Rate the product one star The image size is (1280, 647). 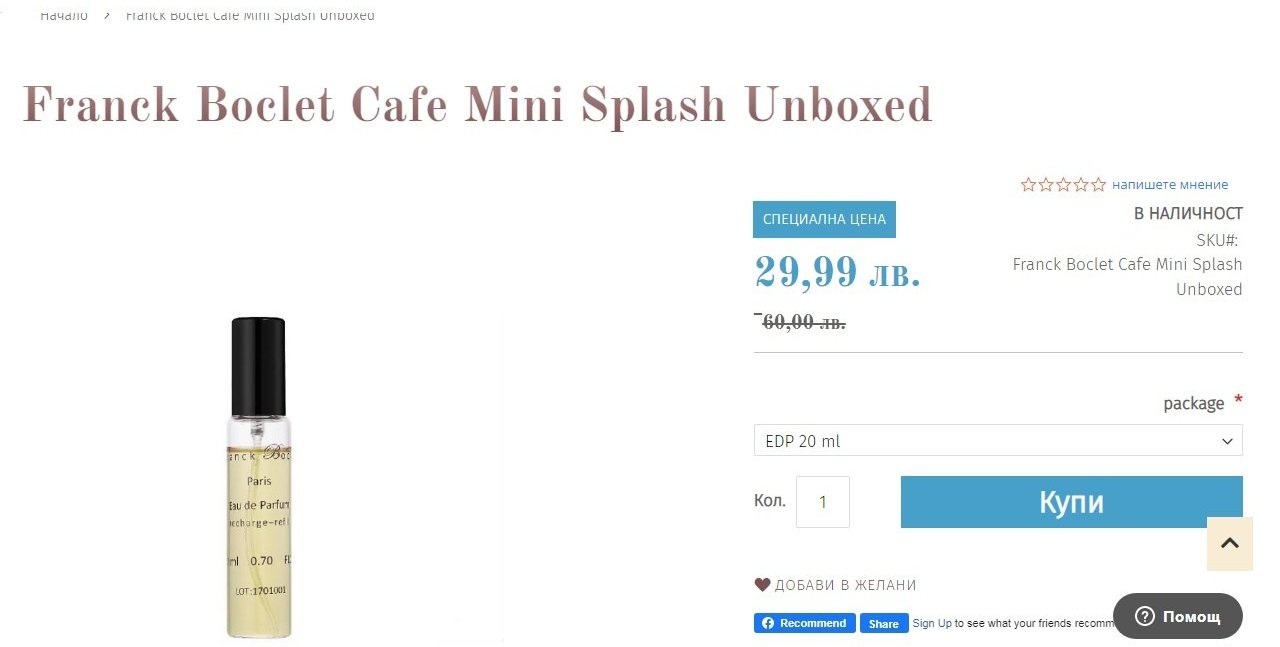[x=1028, y=185]
